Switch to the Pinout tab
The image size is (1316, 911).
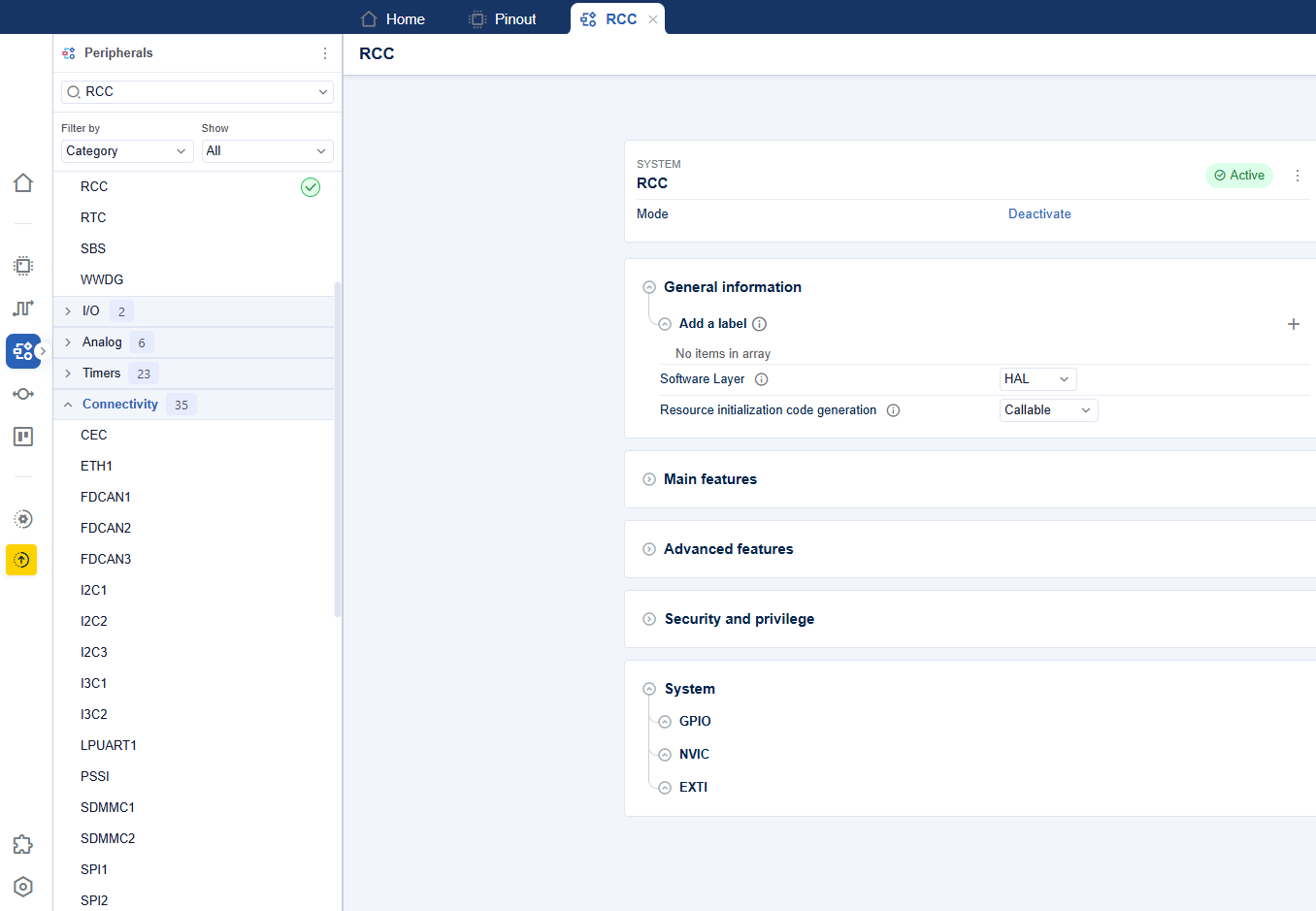pos(503,19)
